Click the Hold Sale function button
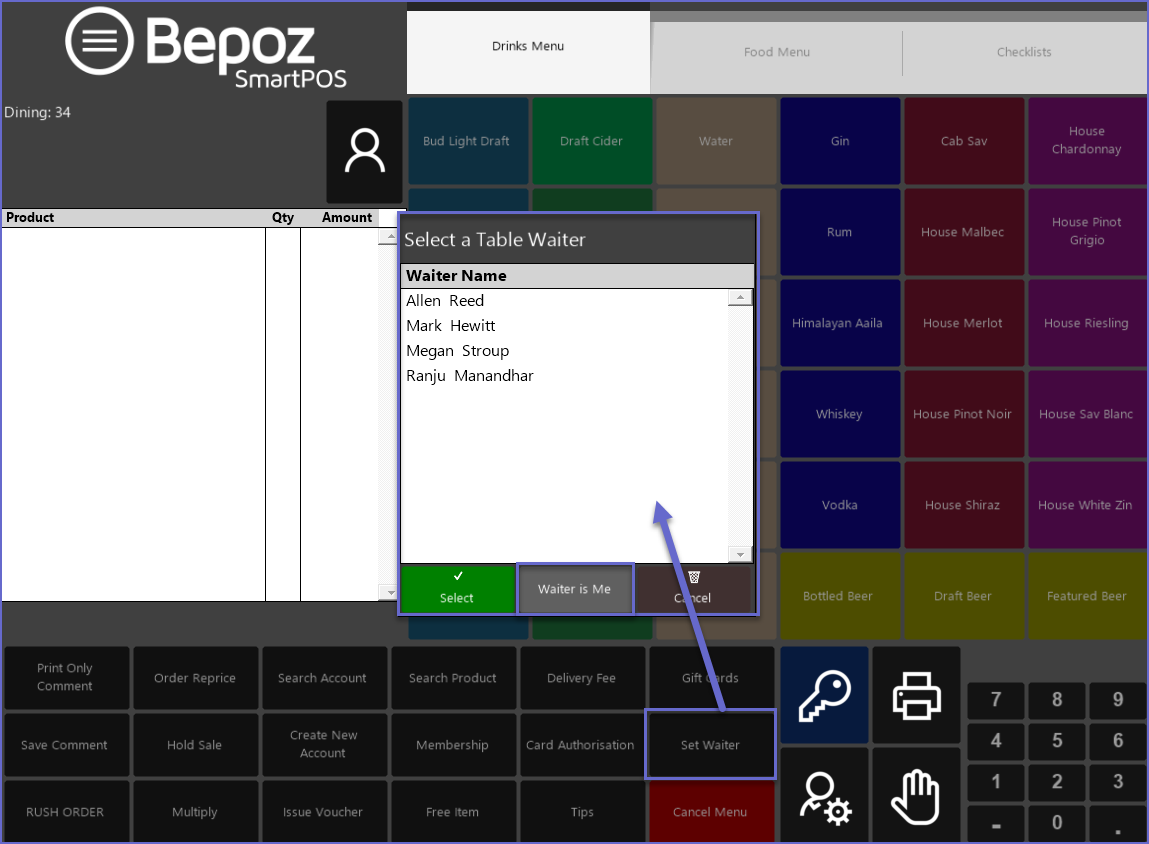Screen dimensions: 1149x844 (x=195, y=745)
